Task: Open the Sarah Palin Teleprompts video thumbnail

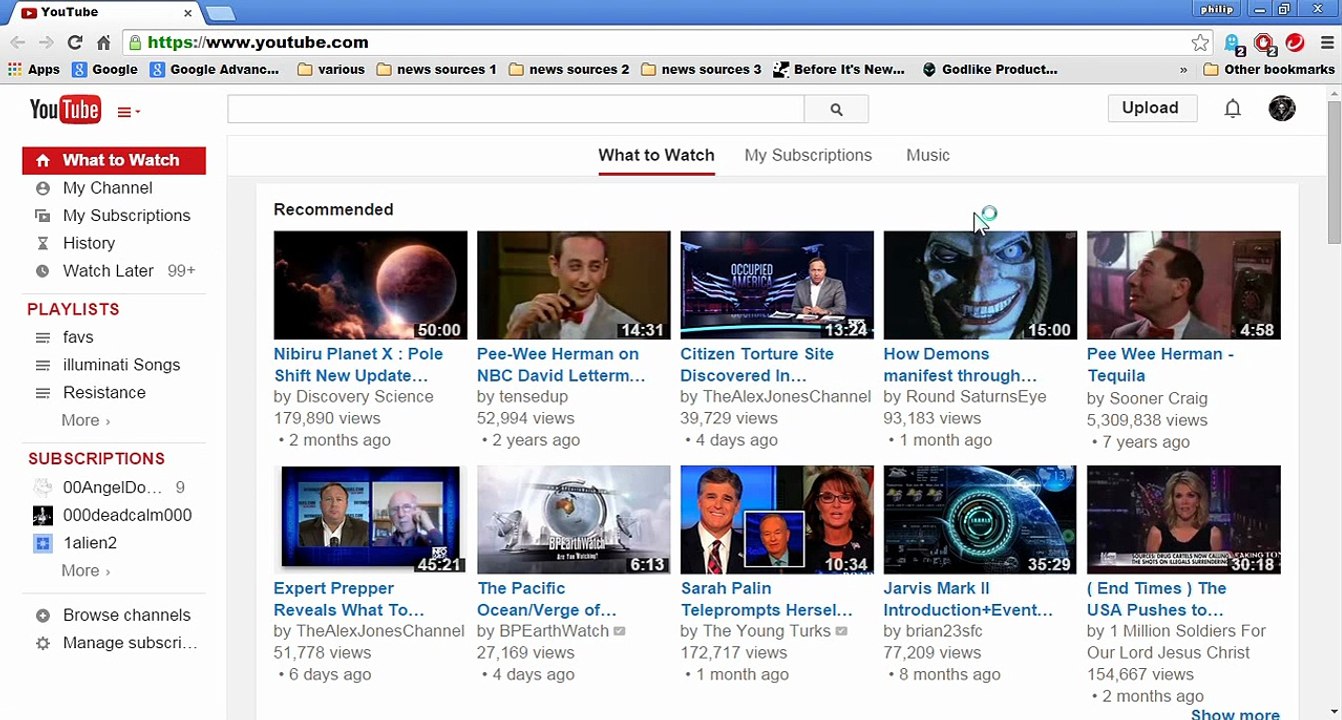Action: click(777, 520)
